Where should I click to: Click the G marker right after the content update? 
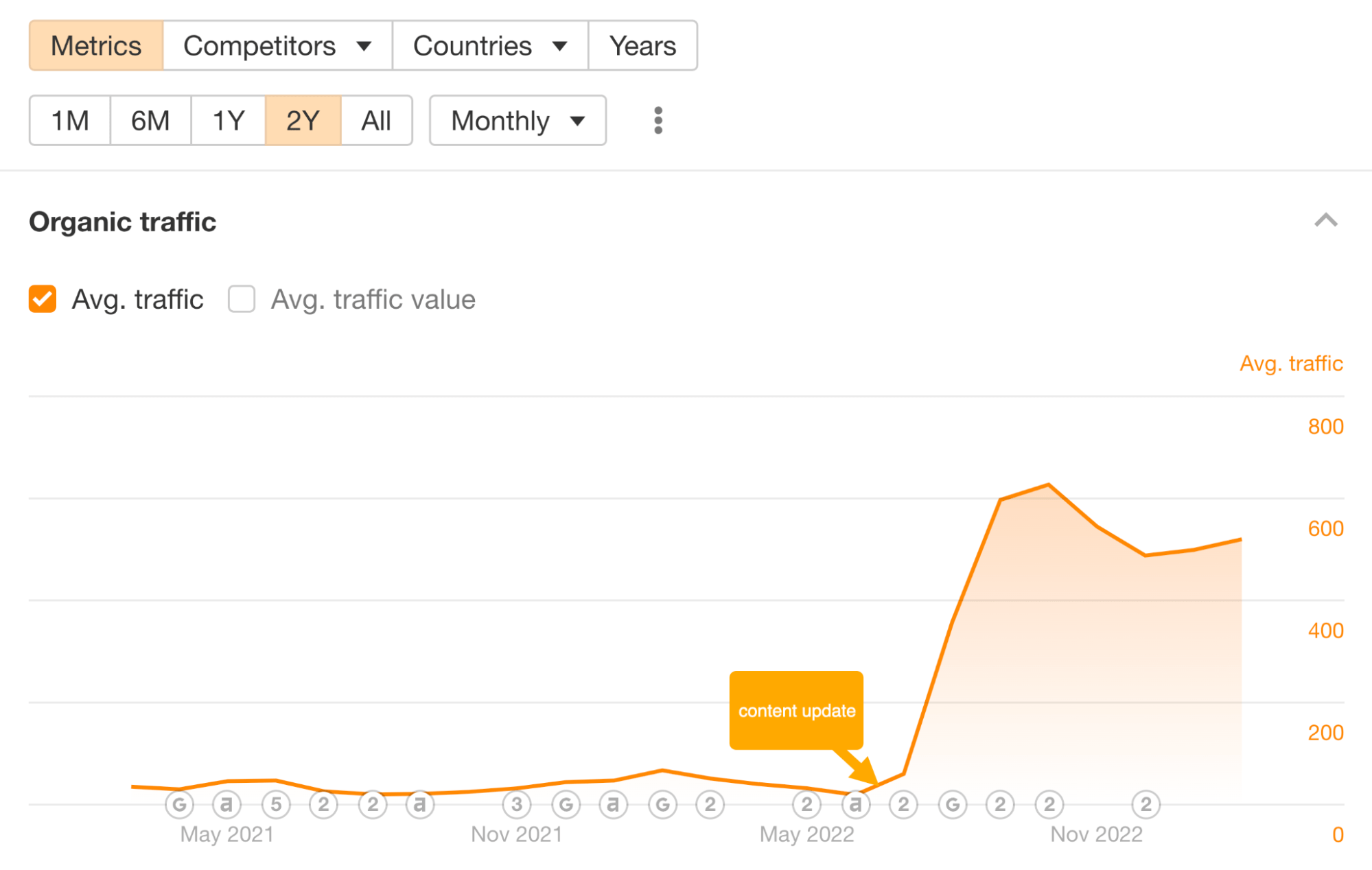tap(952, 804)
